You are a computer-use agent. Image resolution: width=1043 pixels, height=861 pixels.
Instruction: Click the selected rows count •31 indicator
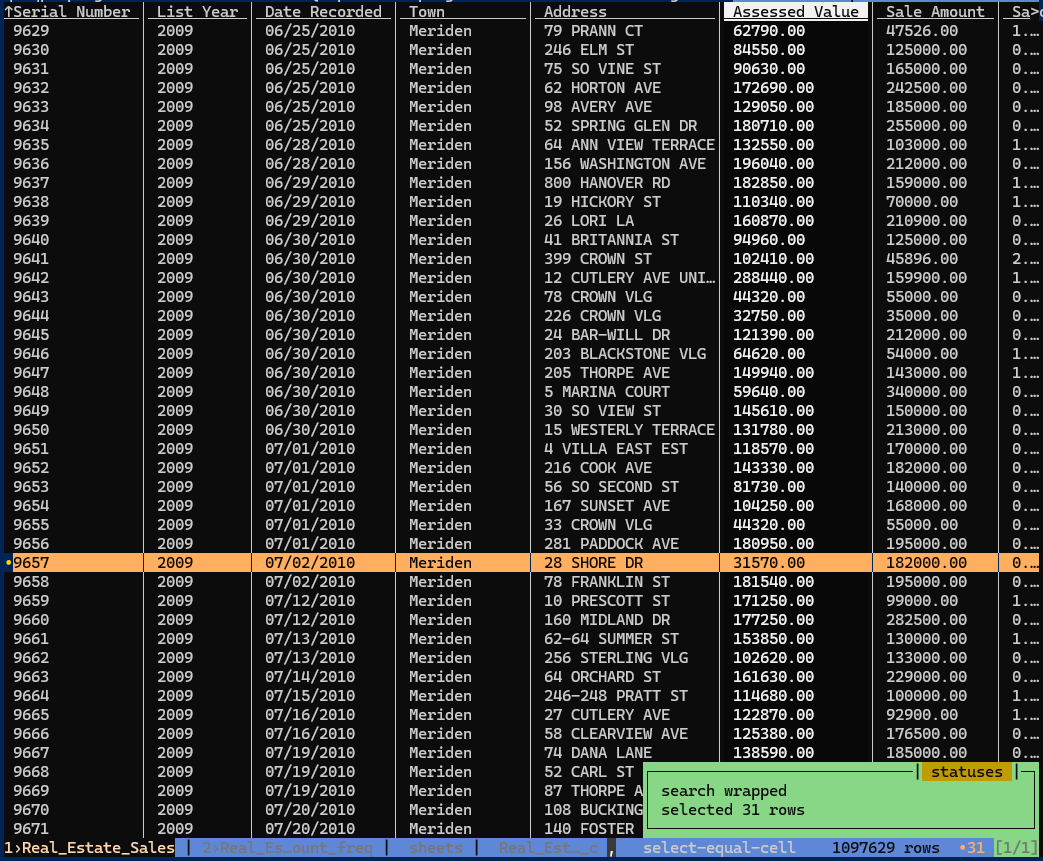point(971,848)
